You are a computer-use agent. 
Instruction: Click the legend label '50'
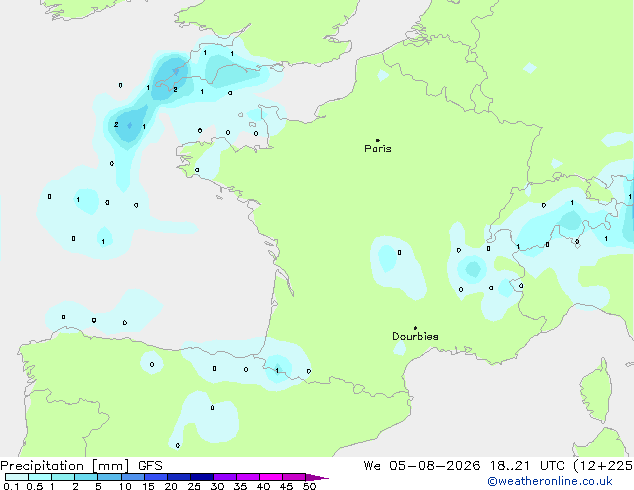[x=309, y=486]
